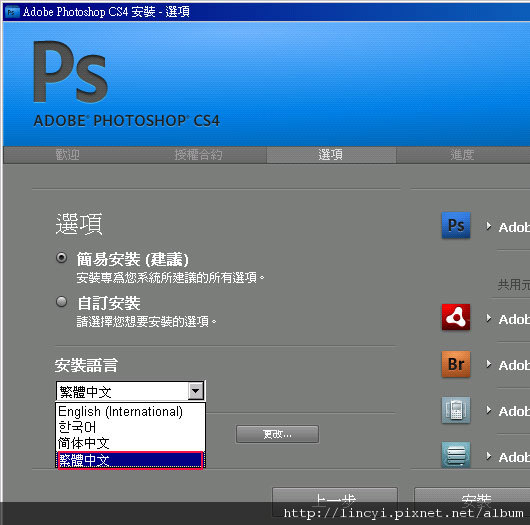Expand triangle next to Device Central icon

[488, 410]
